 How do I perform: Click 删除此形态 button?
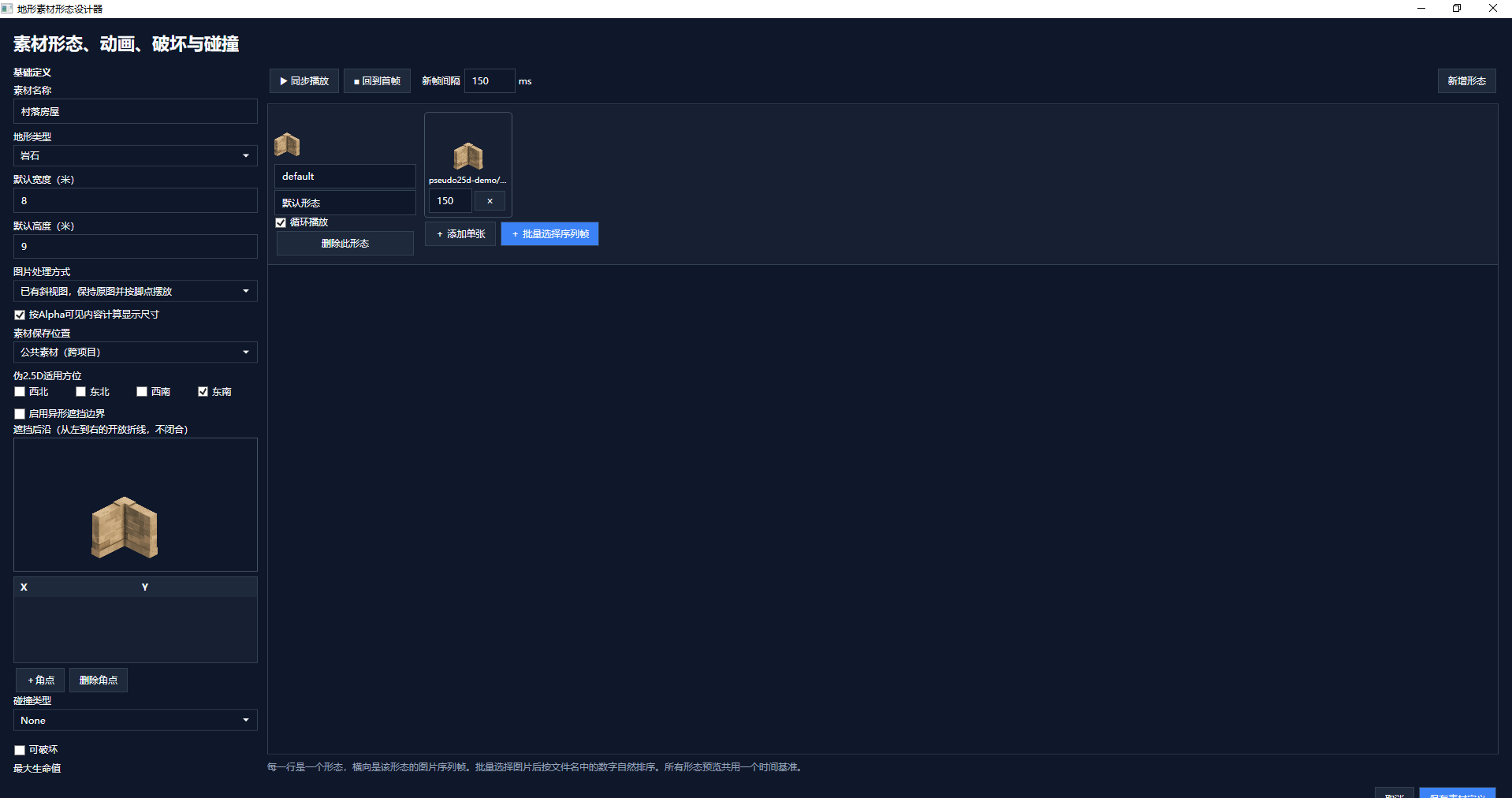(344, 244)
